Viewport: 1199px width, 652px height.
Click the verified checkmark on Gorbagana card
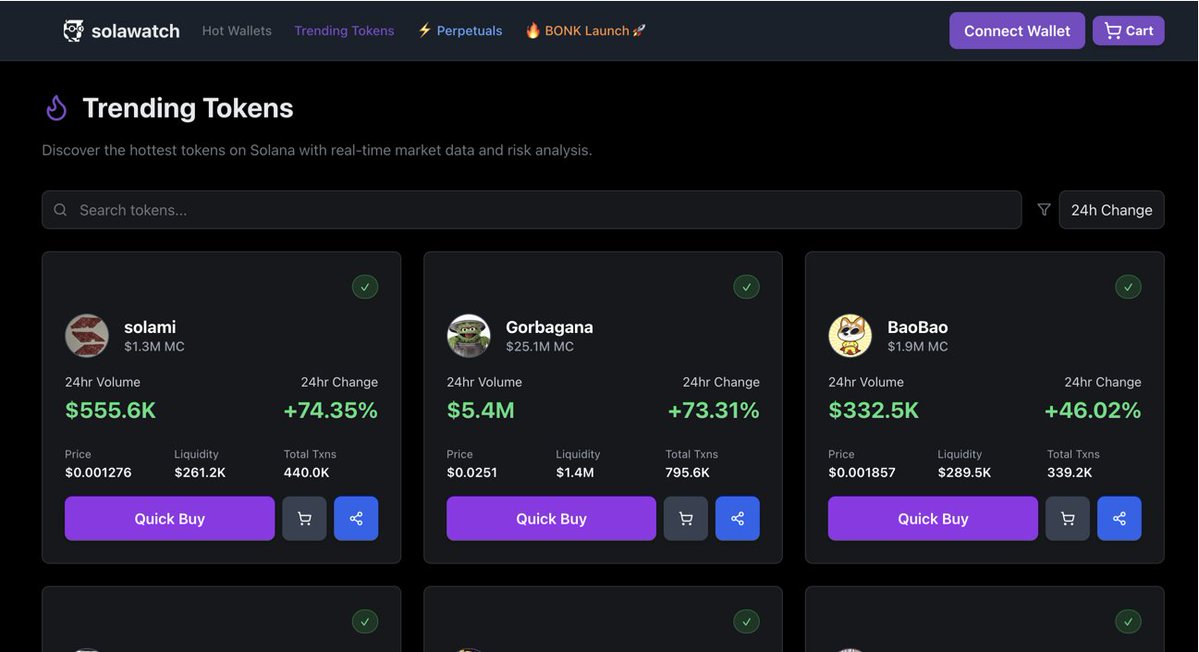click(x=746, y=287)
